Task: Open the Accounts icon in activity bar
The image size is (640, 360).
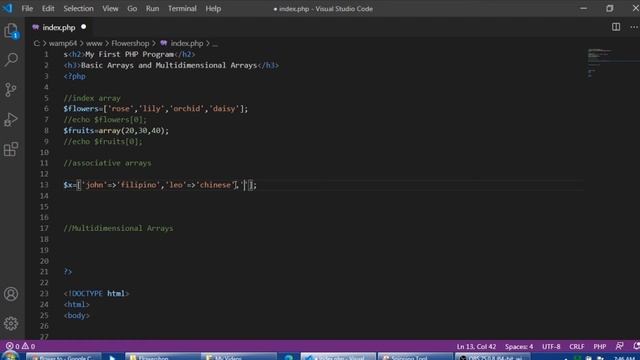Action: 11,294
